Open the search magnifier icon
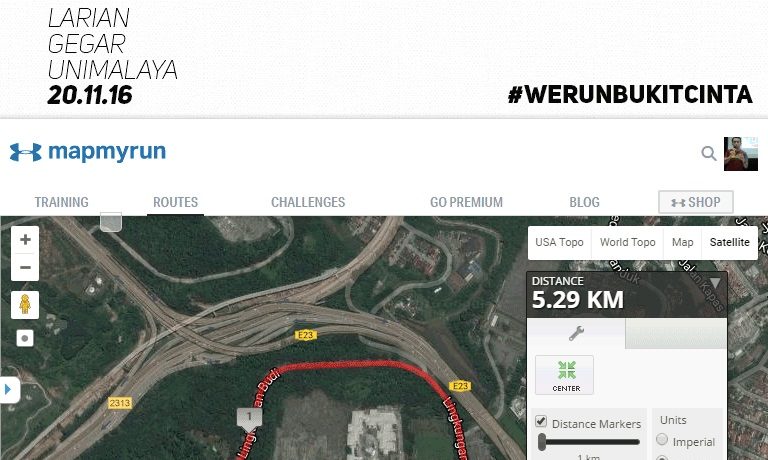This screenshot has height=460, width=768. [x=708, y=153]
